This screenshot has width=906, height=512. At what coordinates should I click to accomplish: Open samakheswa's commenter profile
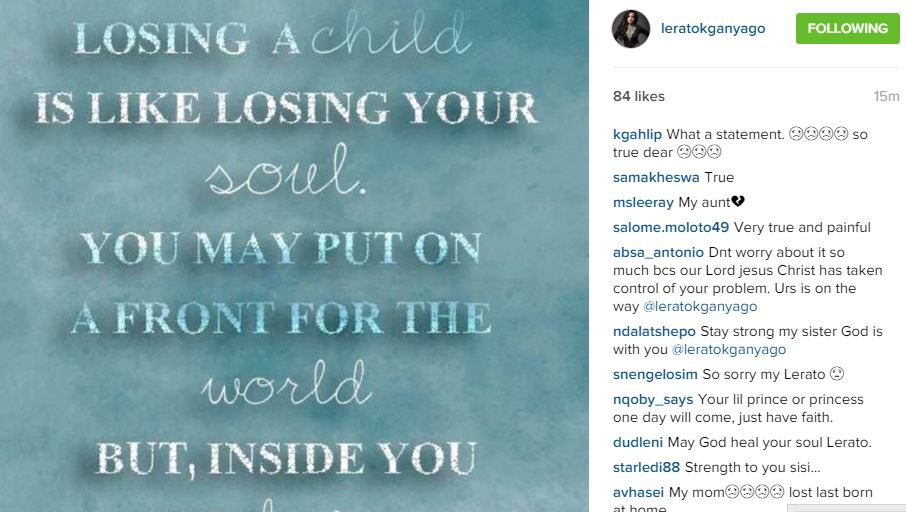656,177
